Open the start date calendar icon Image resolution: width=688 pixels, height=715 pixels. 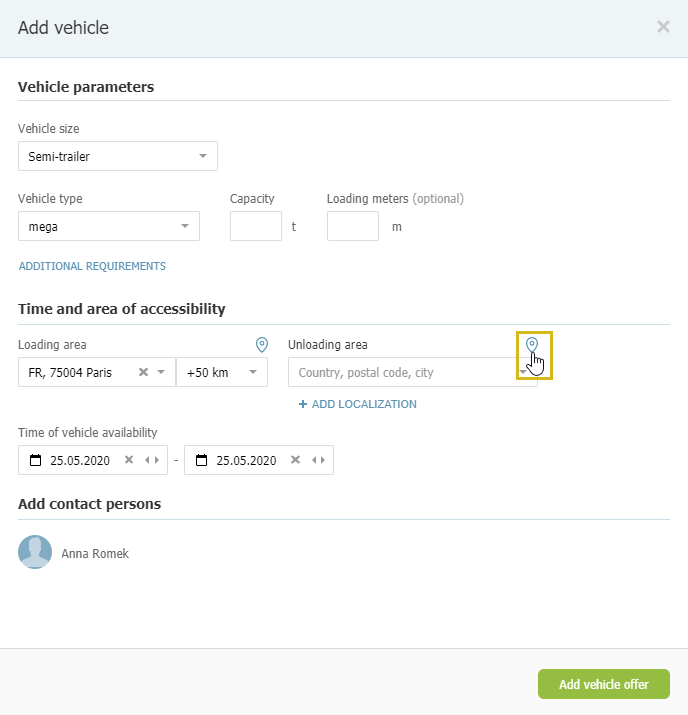pyautogui.click(x=35, y=460)
